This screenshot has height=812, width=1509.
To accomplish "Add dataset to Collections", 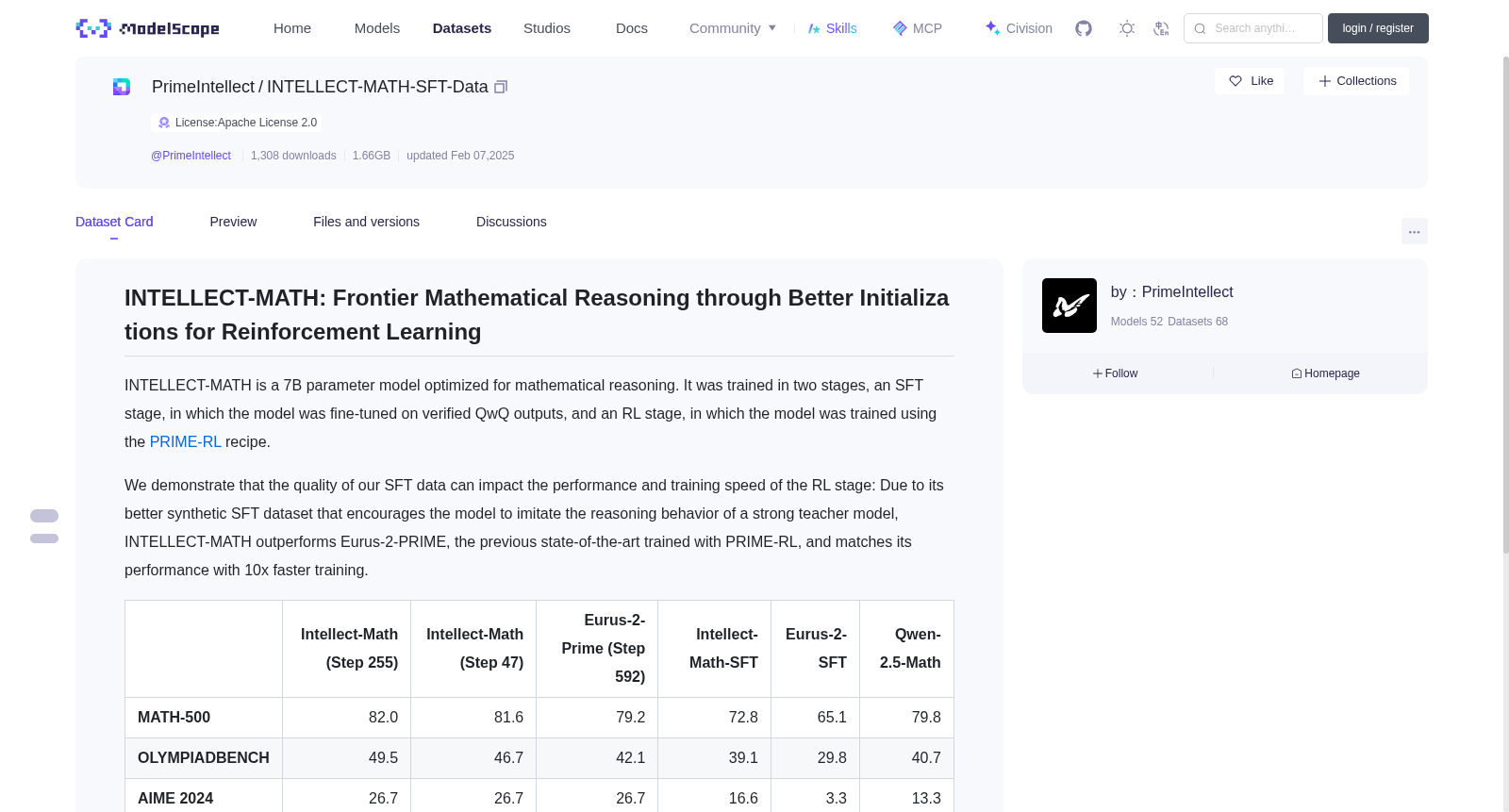I will pos(1356,81).
